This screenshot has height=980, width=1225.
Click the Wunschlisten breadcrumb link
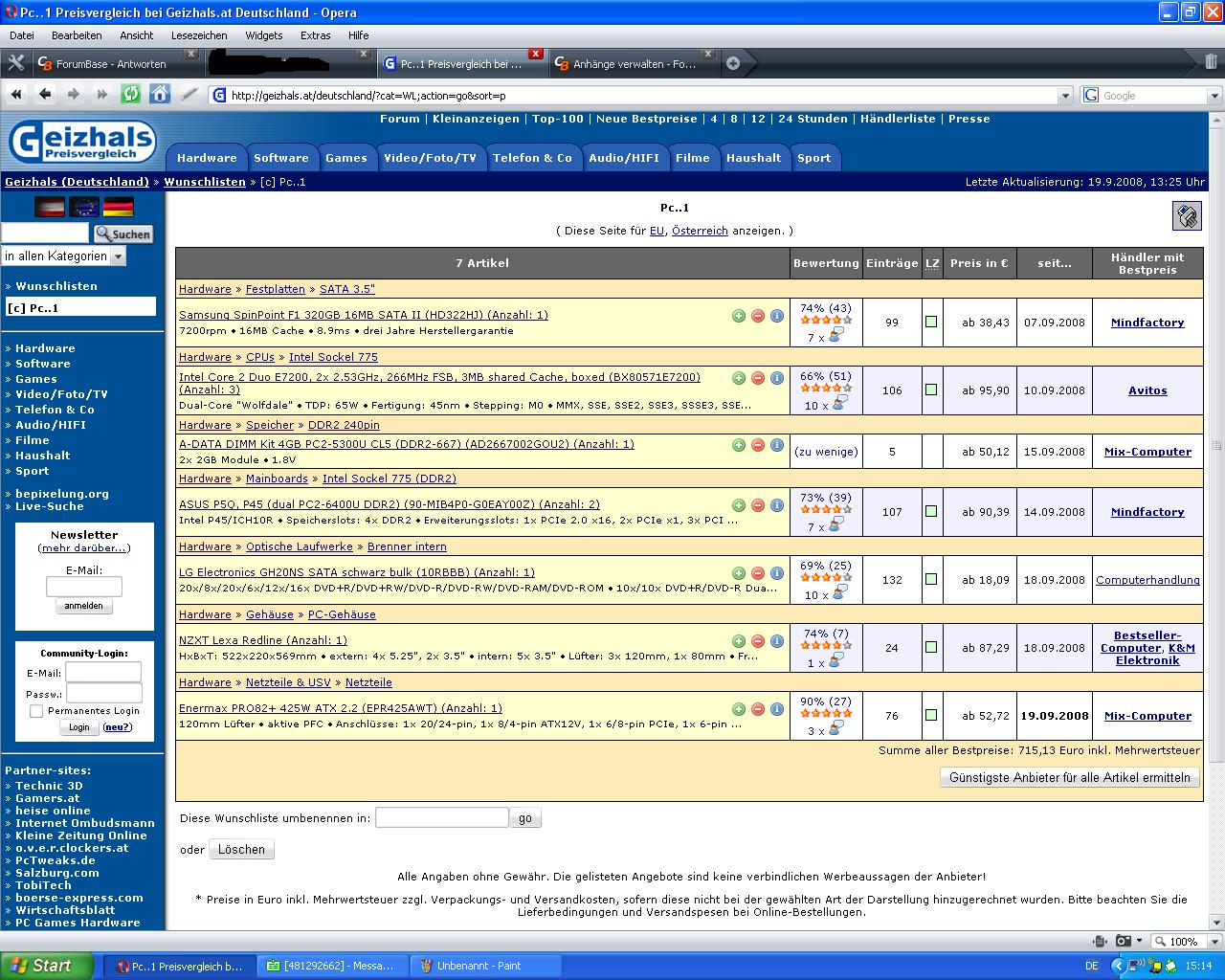(205, 181)
